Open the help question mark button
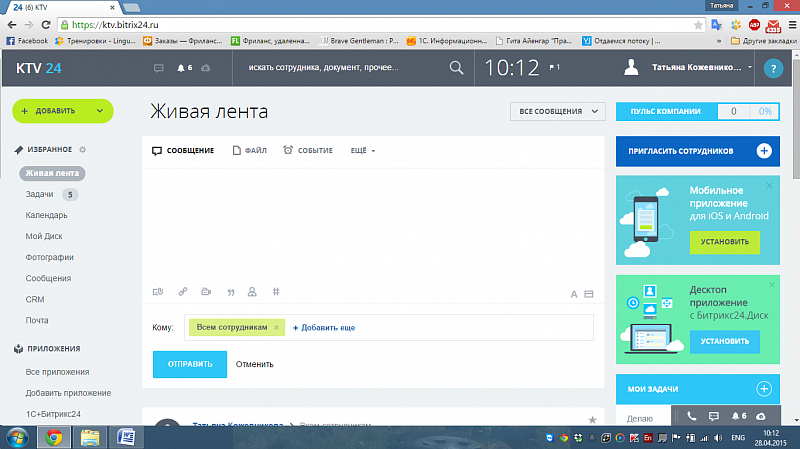Image resolution: width=800 pixels, height=449 pixels. 773,68
